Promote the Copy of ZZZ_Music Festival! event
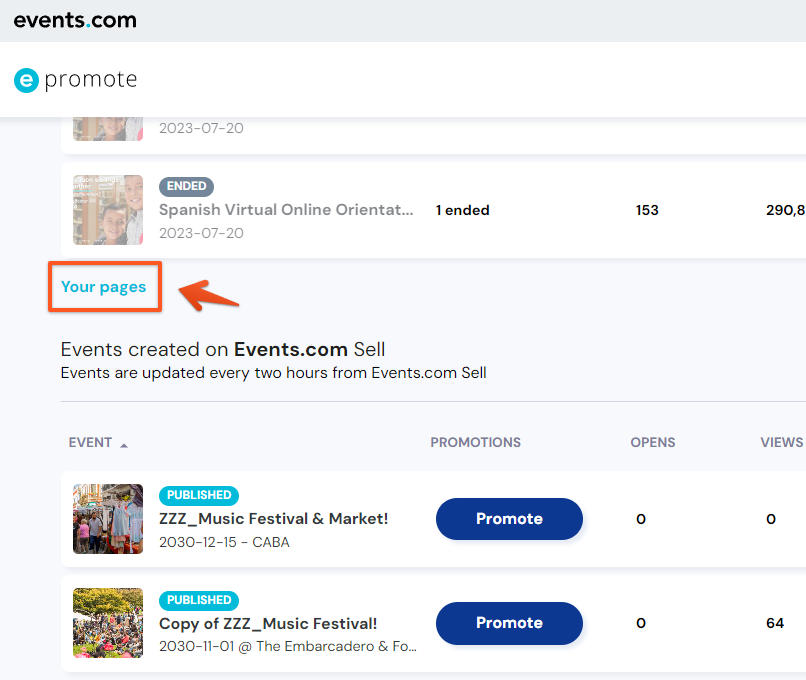 (x=509, y=623)
